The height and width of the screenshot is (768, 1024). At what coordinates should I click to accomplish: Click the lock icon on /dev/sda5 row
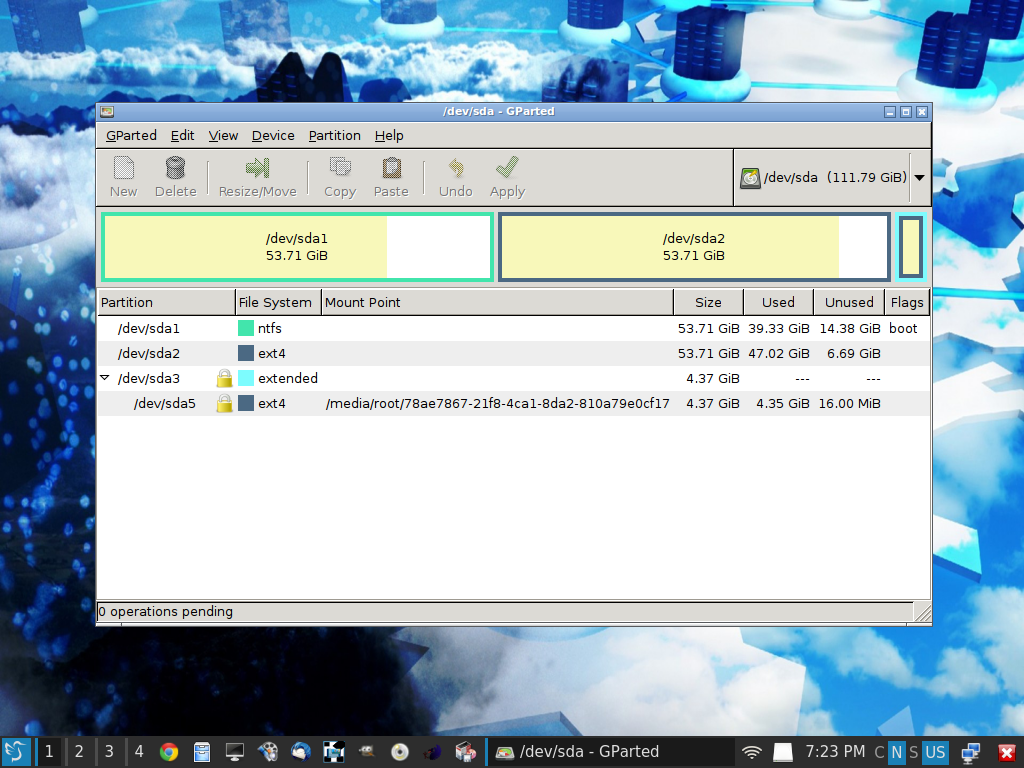[224, 403]
